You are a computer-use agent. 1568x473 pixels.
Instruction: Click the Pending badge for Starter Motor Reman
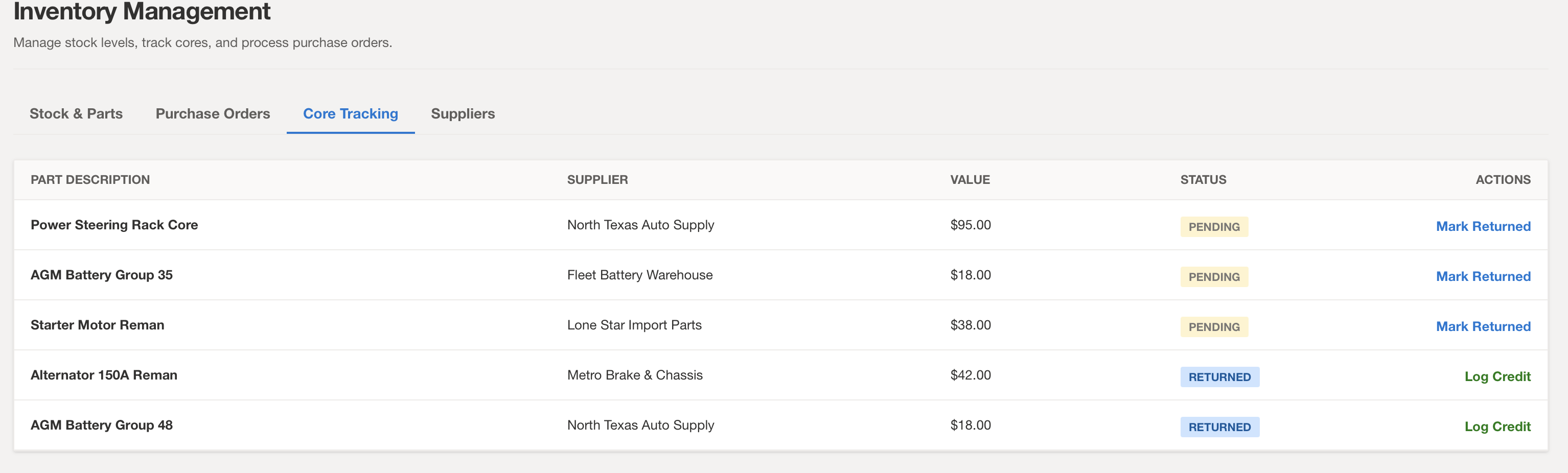[x=1214, y=327]
